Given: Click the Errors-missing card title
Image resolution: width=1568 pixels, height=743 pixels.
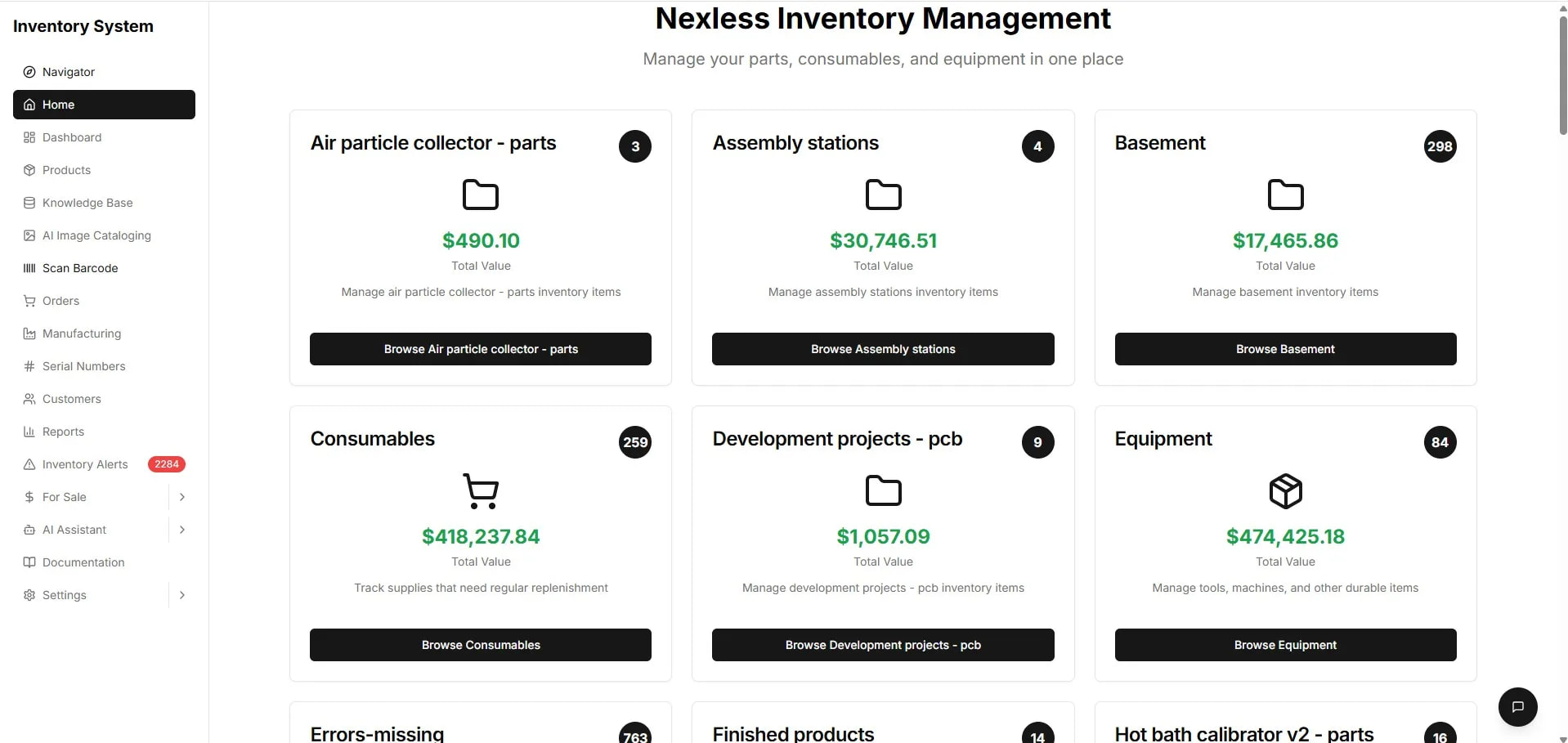Looking at the screenshot, I should point(377,733).
